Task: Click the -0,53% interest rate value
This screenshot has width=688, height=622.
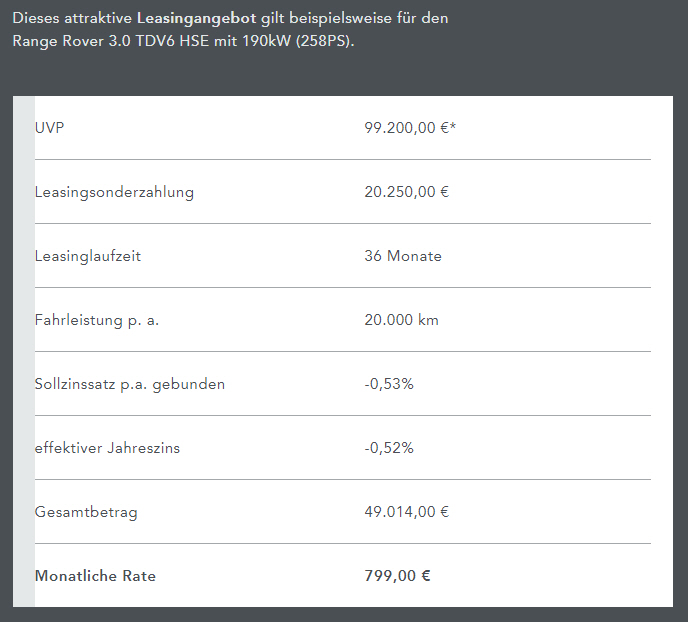Action: 389,384
